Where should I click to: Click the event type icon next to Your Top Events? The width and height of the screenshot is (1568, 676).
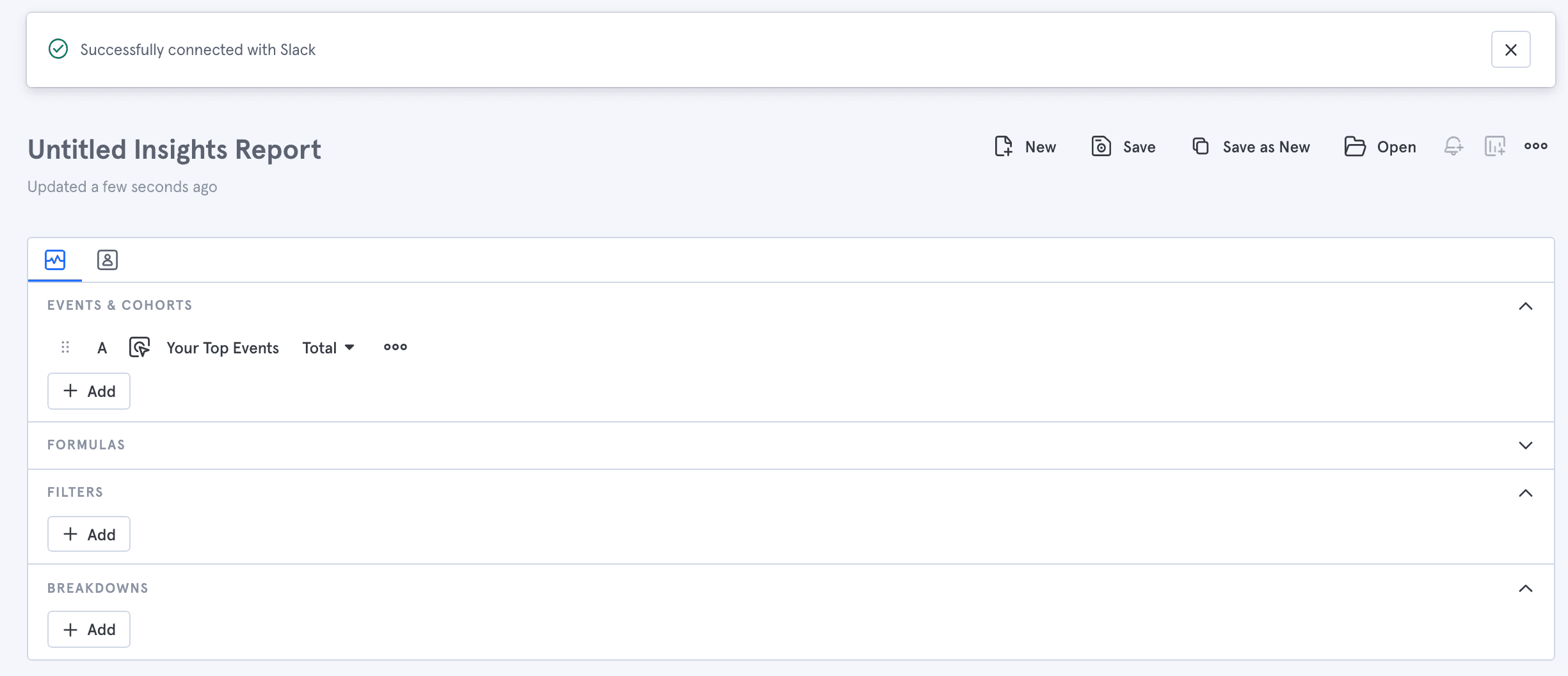[139, 347]
